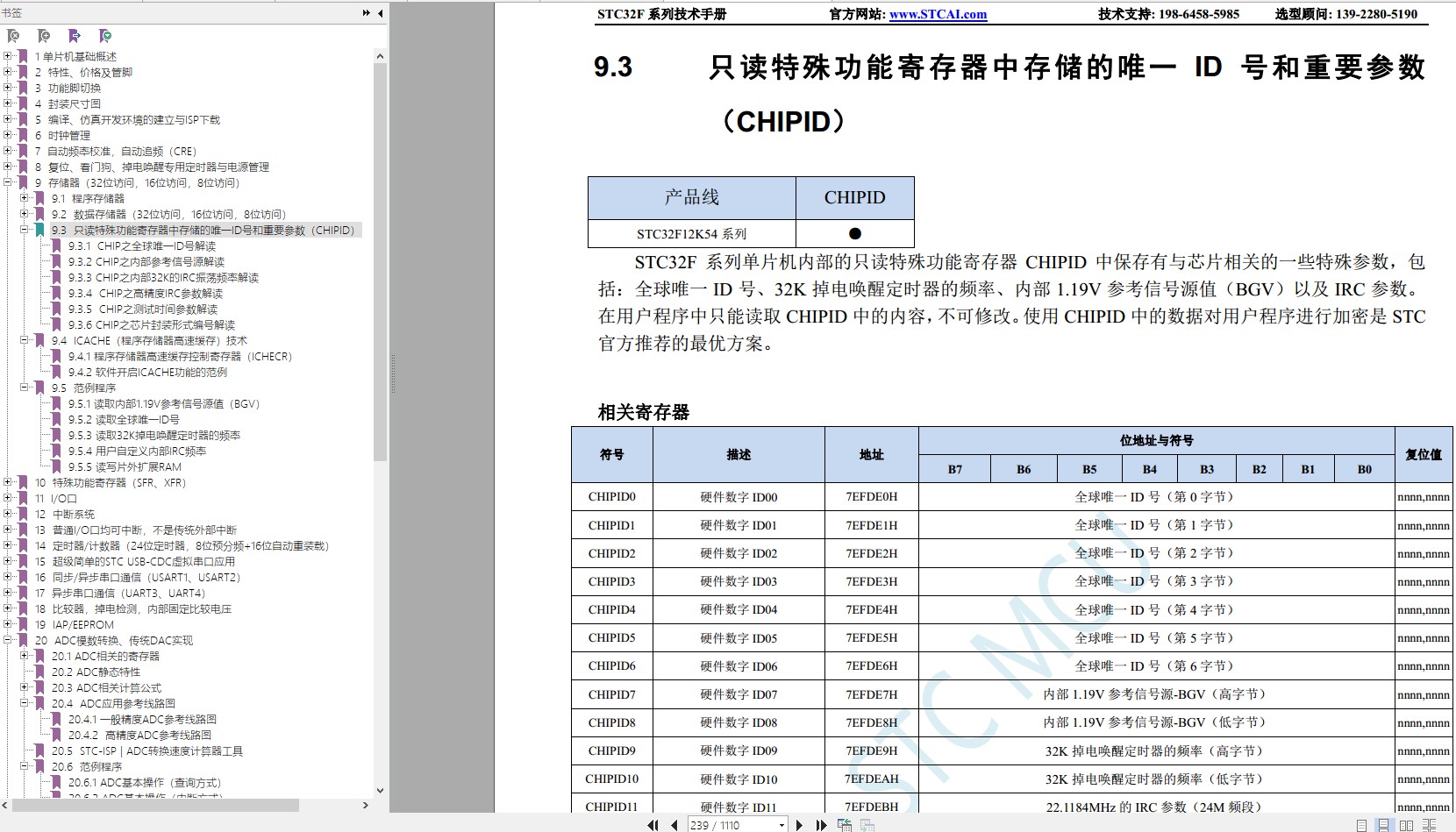Click the delete bookmark icon
The image size is (1456, 832).
13,36
